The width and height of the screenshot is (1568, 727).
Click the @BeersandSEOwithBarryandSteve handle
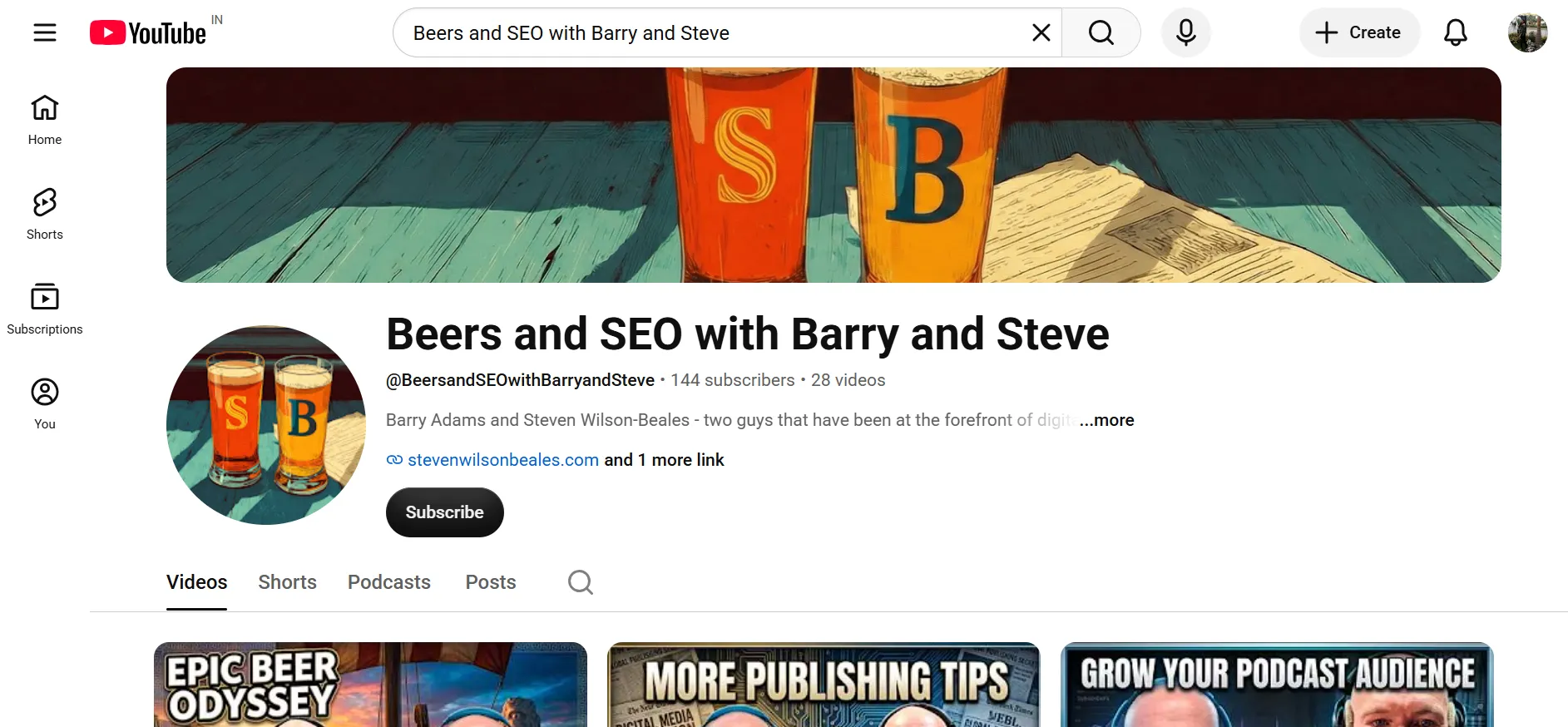point(520,380)
